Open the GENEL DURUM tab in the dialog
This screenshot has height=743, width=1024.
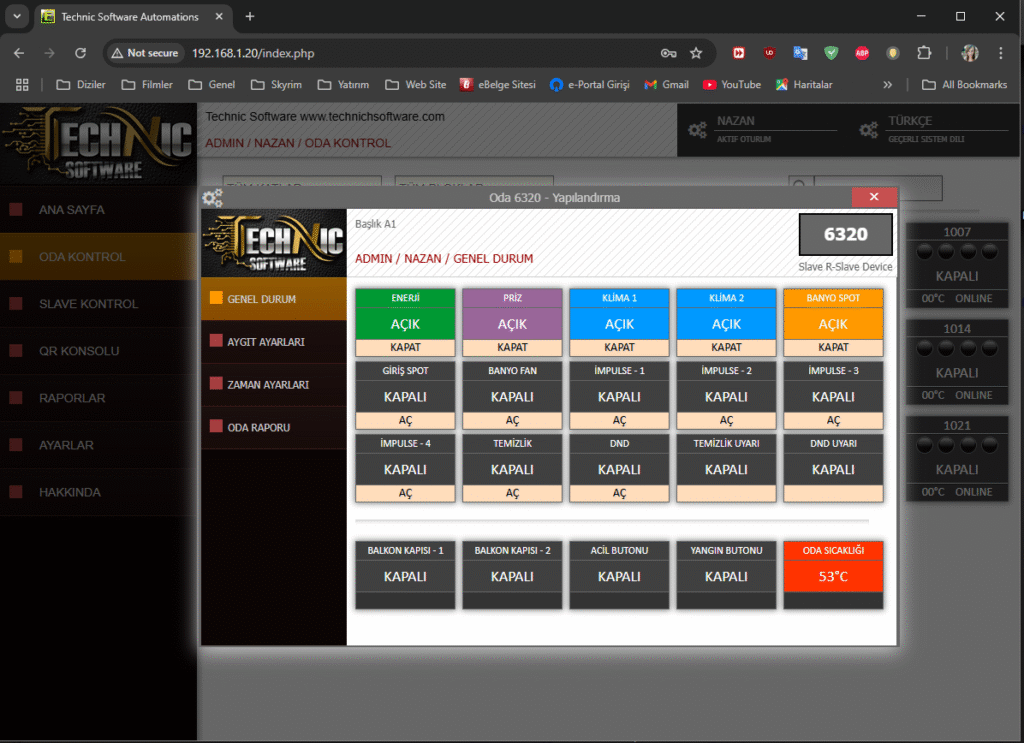(x=274, y=298)
